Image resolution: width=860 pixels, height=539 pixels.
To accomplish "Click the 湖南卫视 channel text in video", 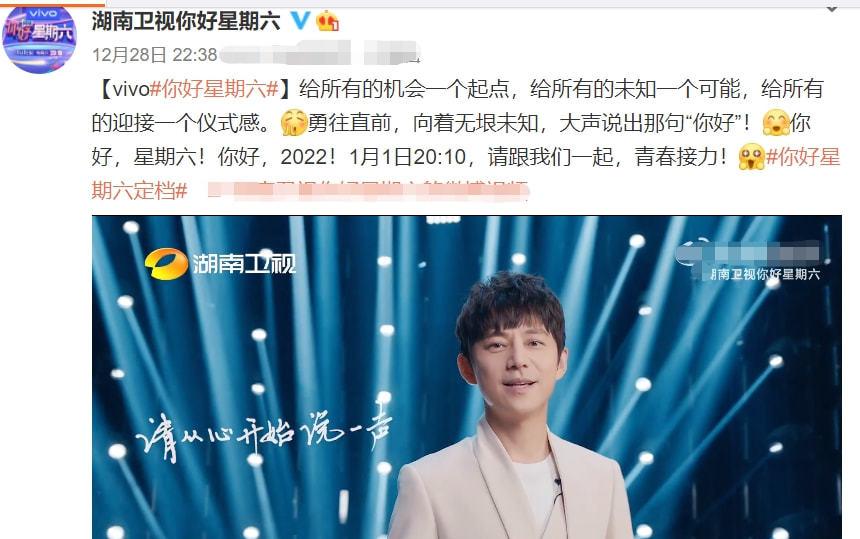I will (244, 264).
